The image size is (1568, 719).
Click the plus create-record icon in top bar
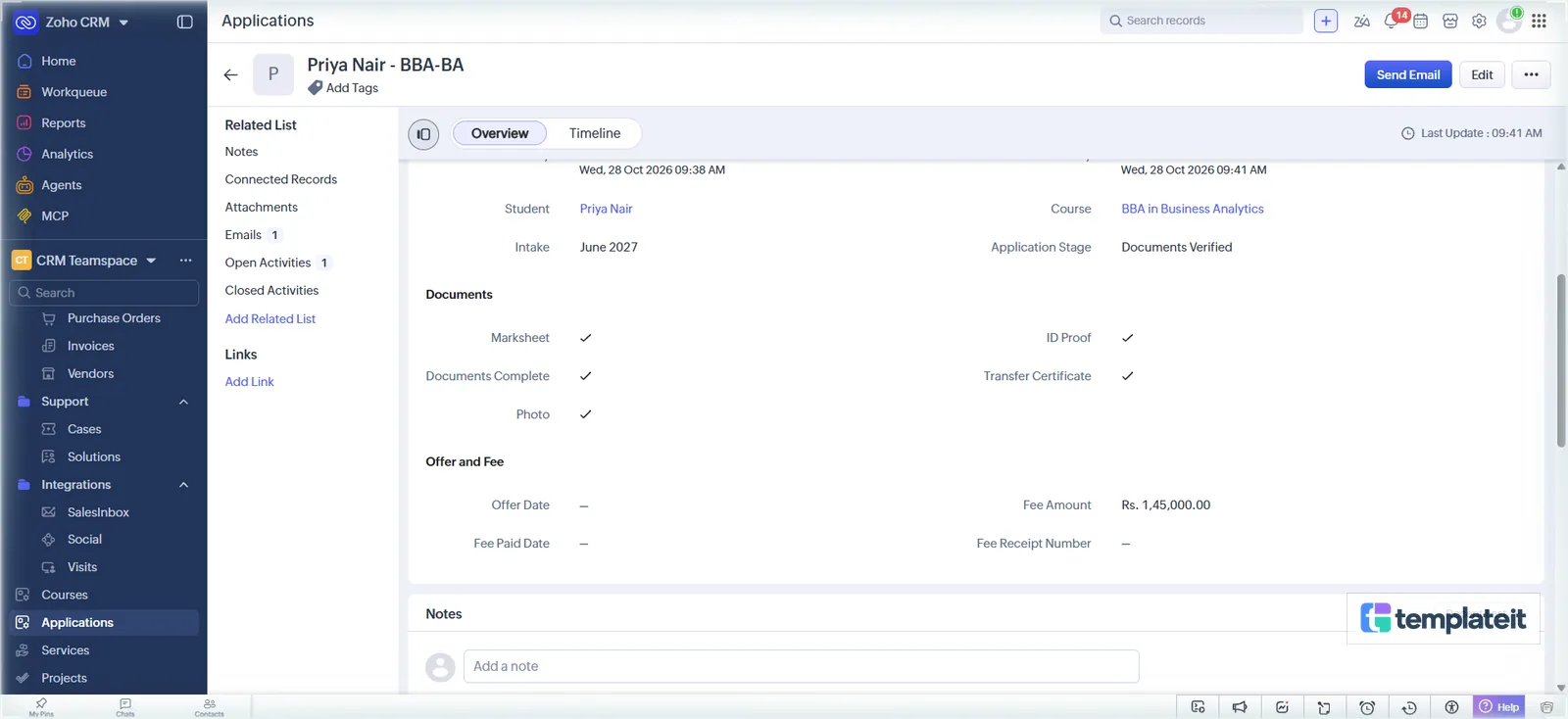point(1326,21)
